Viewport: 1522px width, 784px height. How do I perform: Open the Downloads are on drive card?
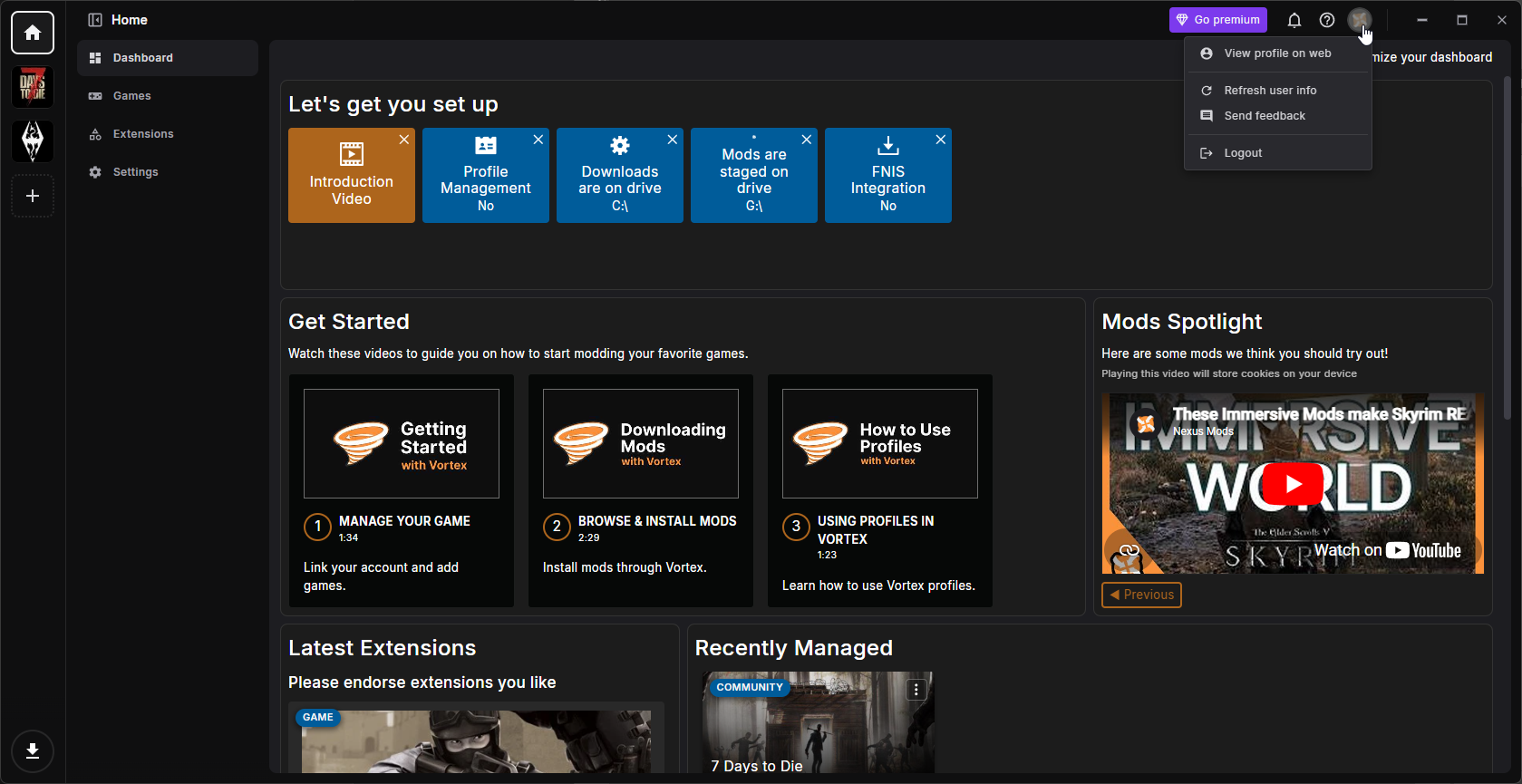(620, 176)
